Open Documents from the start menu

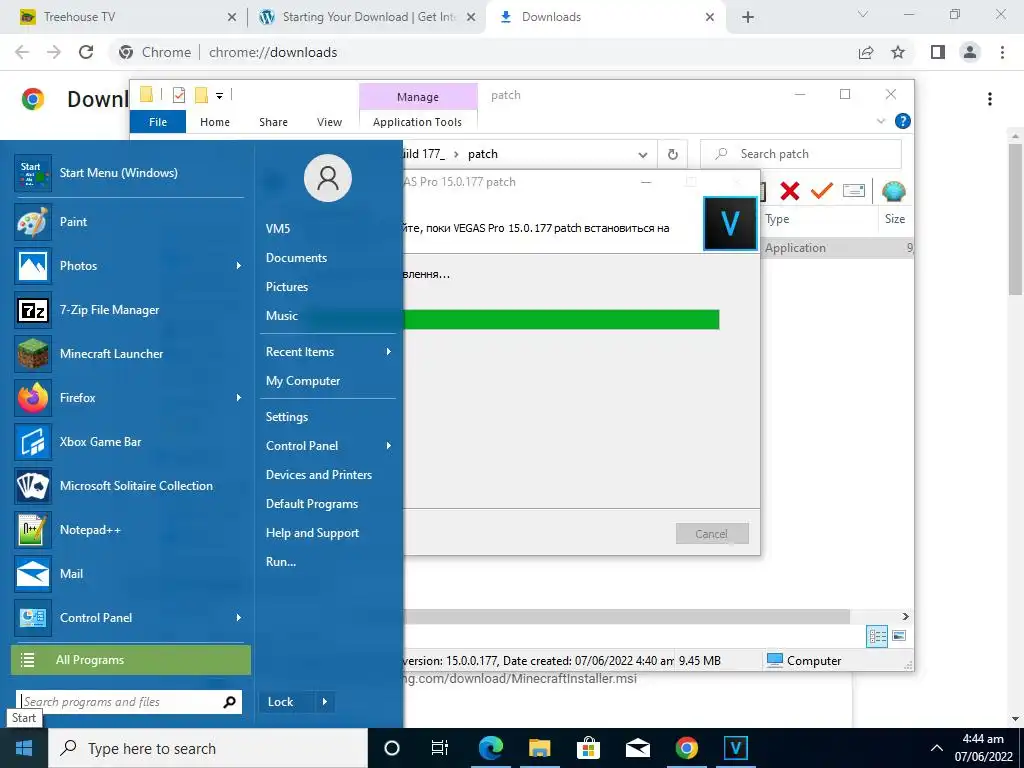coord(296,258)
